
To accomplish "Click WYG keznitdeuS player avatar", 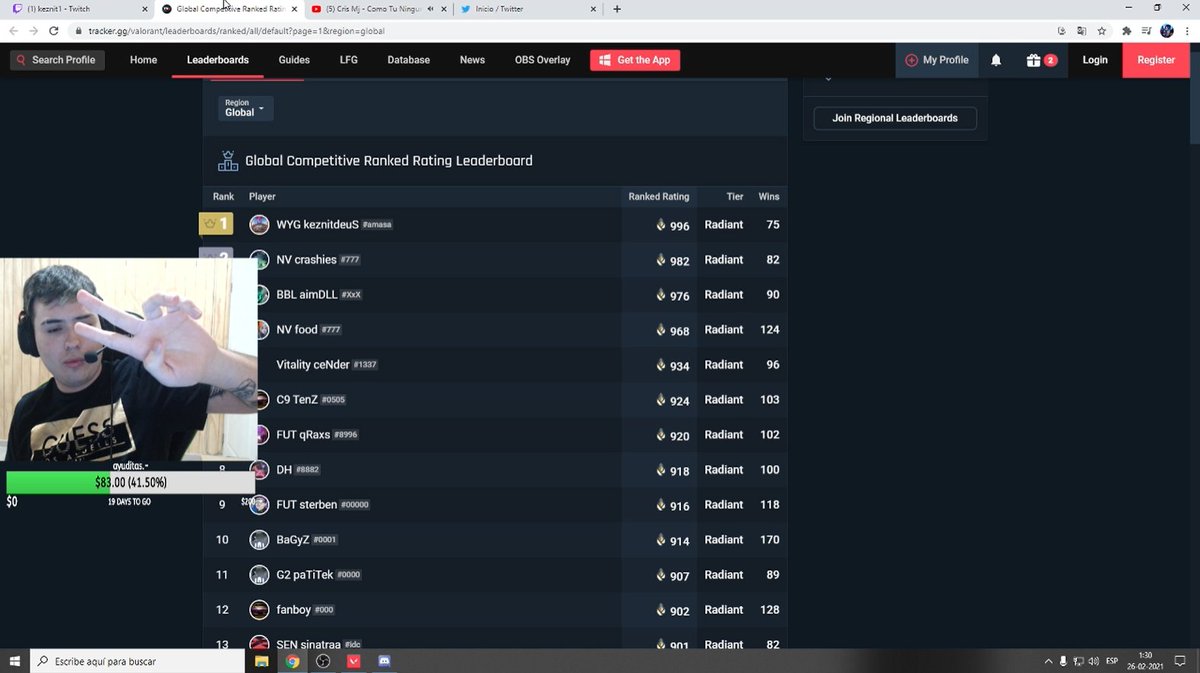I will pyautogui.click(x=259, y=225).
